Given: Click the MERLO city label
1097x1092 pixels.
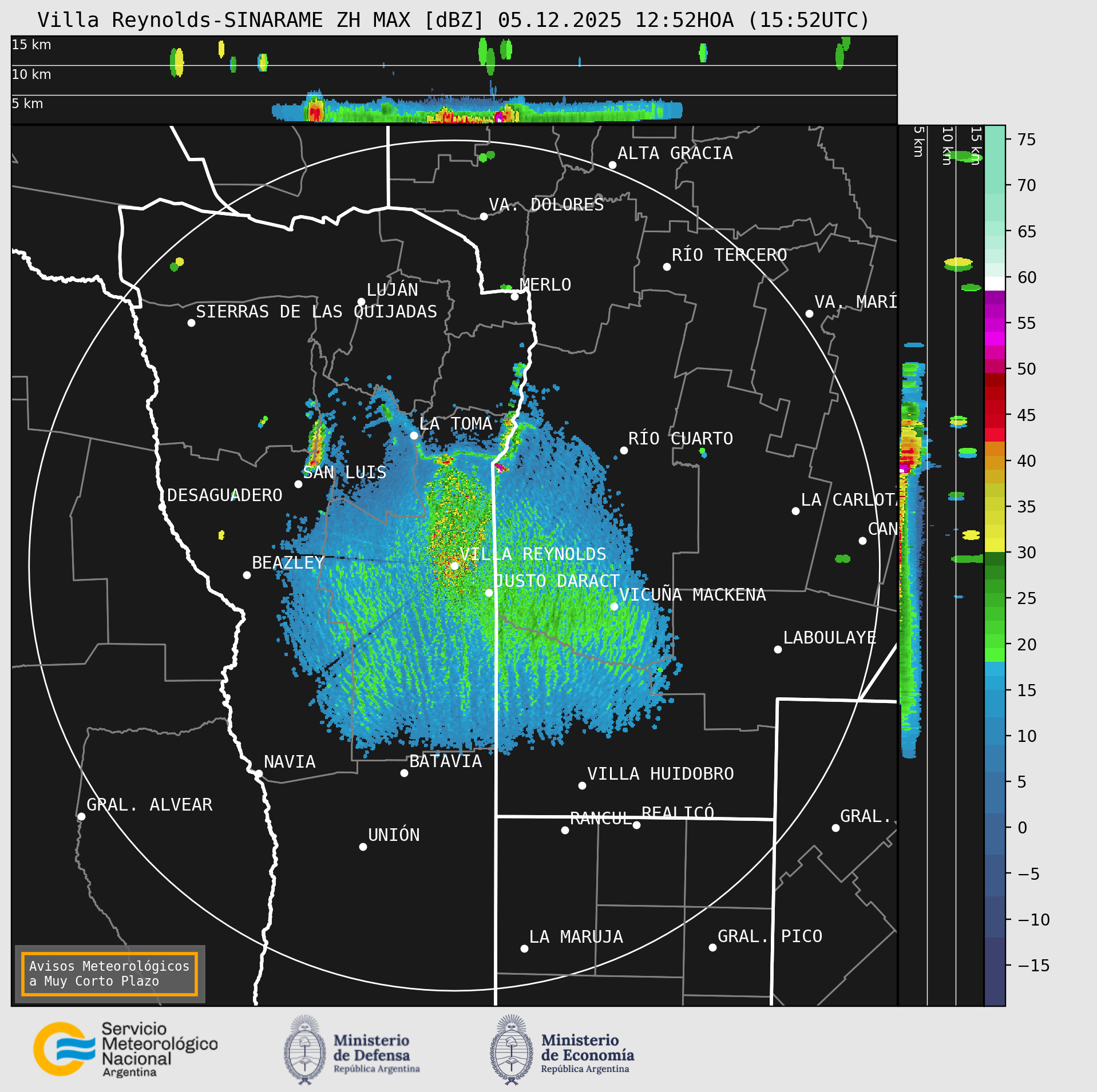Looking at the screenshot, I should 545,285.
